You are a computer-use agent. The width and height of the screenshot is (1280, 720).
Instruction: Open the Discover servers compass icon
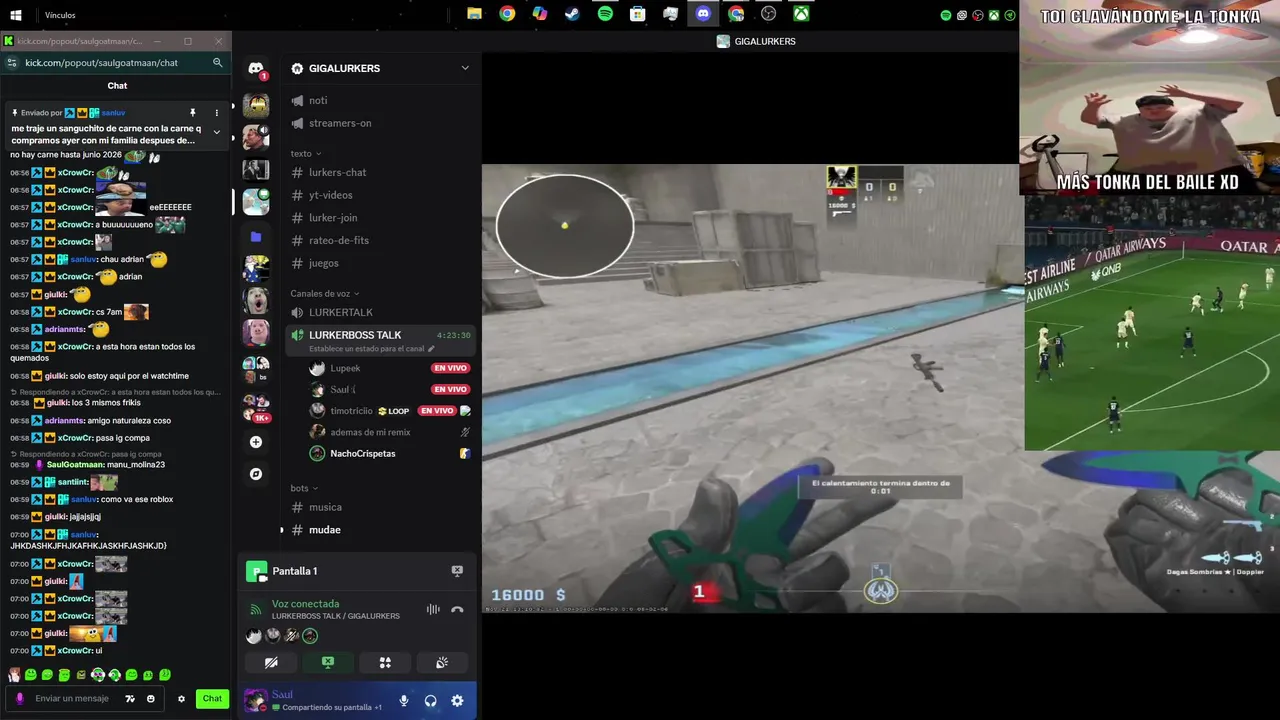point(256,474)
